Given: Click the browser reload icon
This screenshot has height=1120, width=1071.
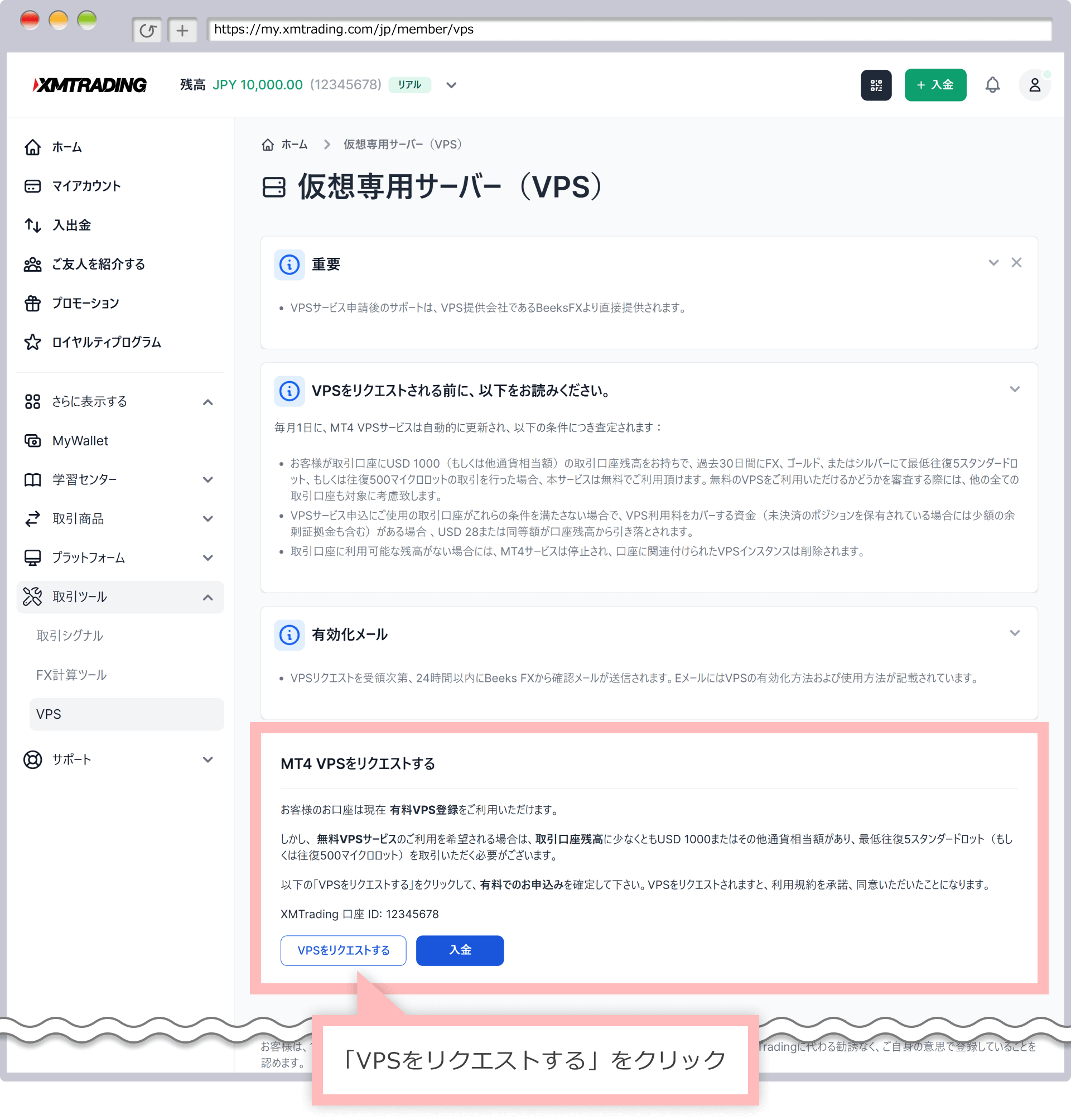Looking at the screenshot, I should click(x=147, y=30).
